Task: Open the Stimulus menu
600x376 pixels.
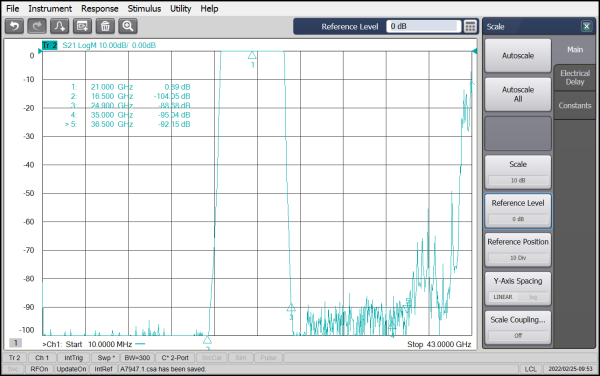Action: coord(144,8)
